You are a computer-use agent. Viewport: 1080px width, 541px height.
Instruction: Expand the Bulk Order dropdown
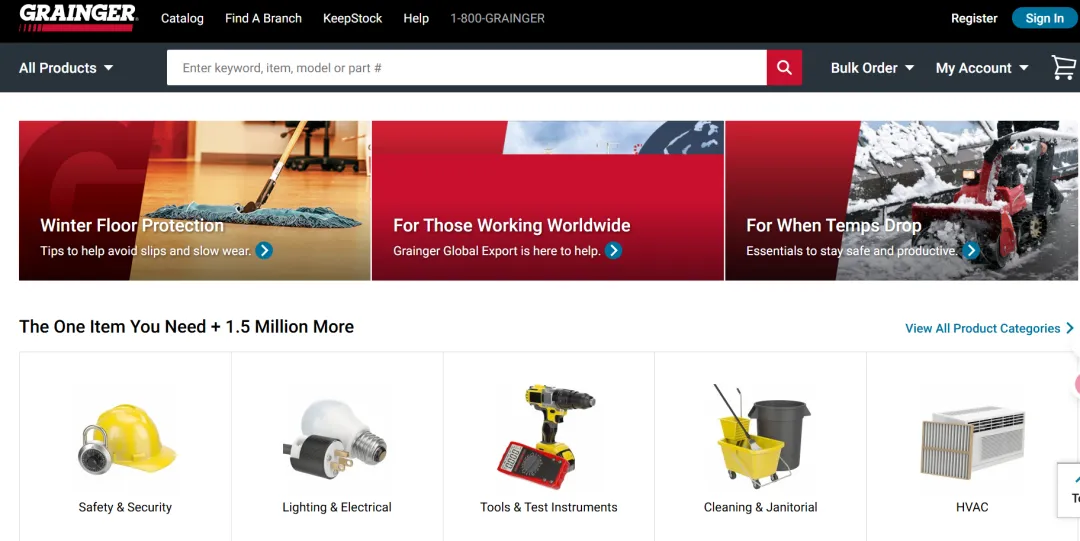click(872, 68)
